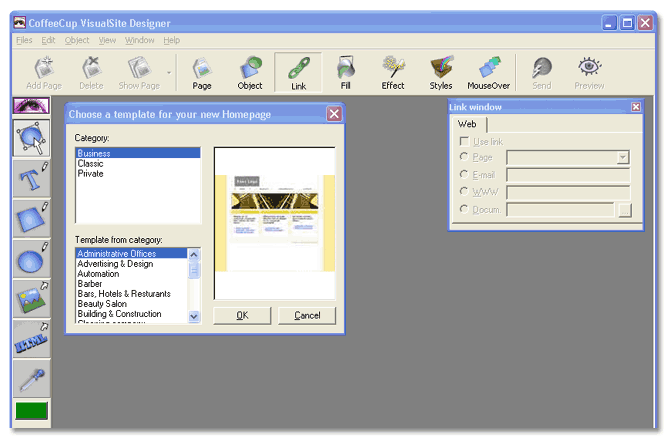Select the eyedropper color picker tool

tap(32, 379)
